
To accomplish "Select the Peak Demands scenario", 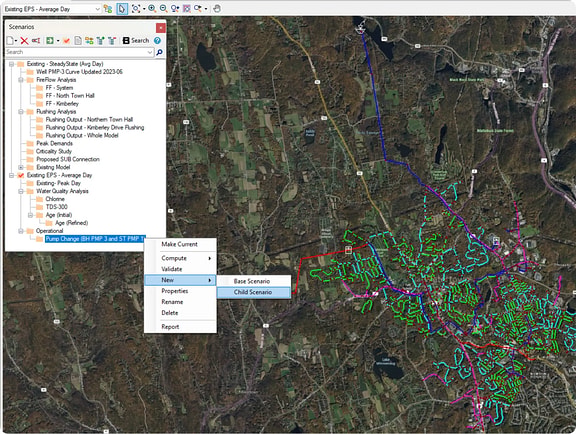I will 54,143.
